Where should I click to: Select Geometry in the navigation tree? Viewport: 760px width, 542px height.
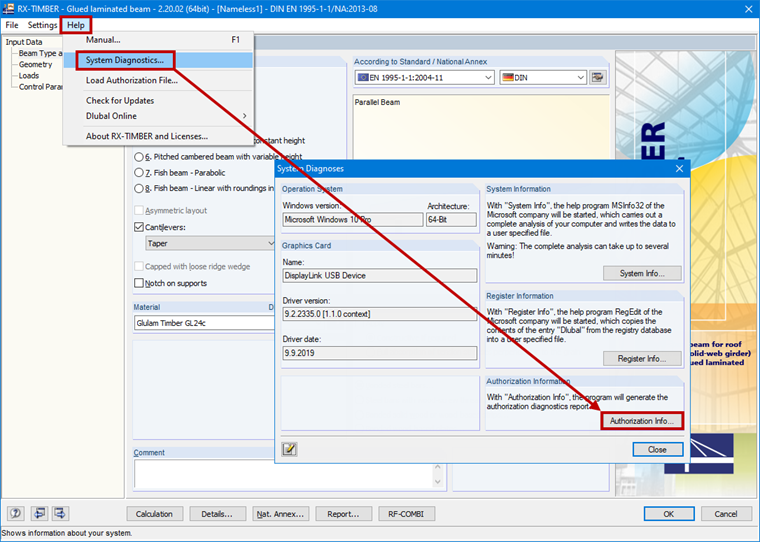35,64
